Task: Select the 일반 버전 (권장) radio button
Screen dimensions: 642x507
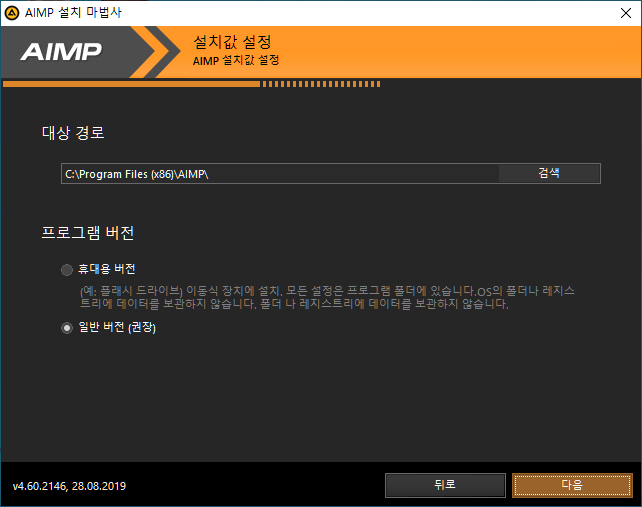Action: coord(67,328)
